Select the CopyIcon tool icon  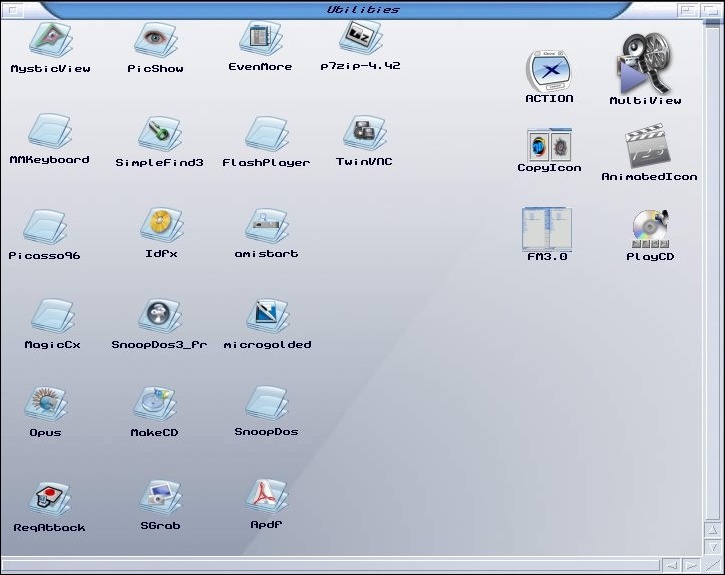click(x=549, y=144)
